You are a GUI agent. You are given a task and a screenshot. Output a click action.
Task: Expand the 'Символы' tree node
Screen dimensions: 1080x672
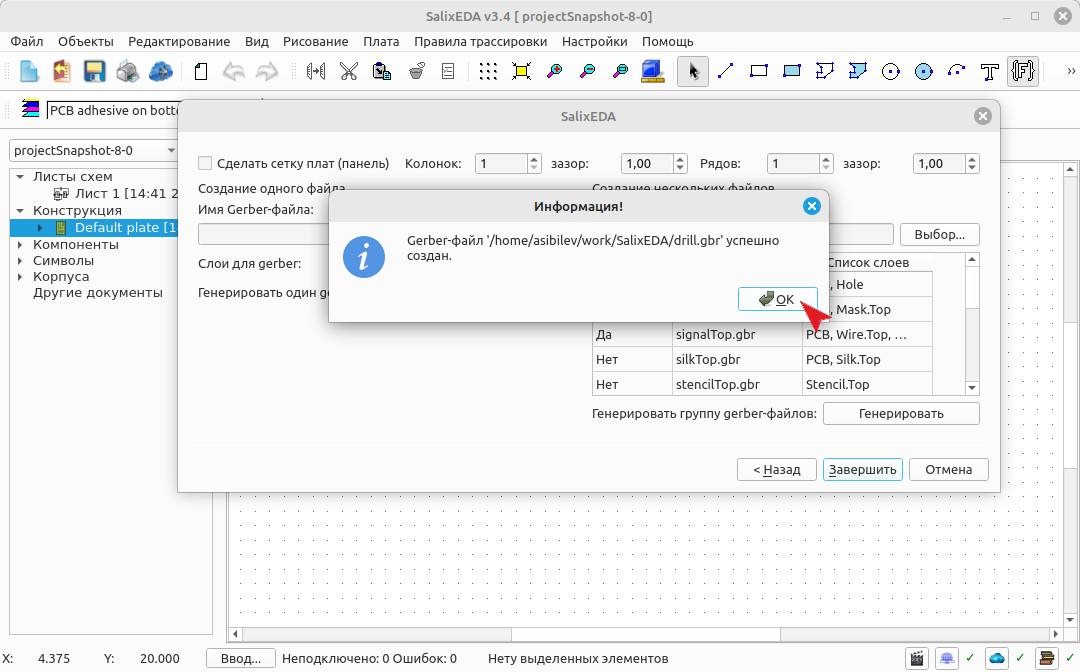click(x=20, y=261)
